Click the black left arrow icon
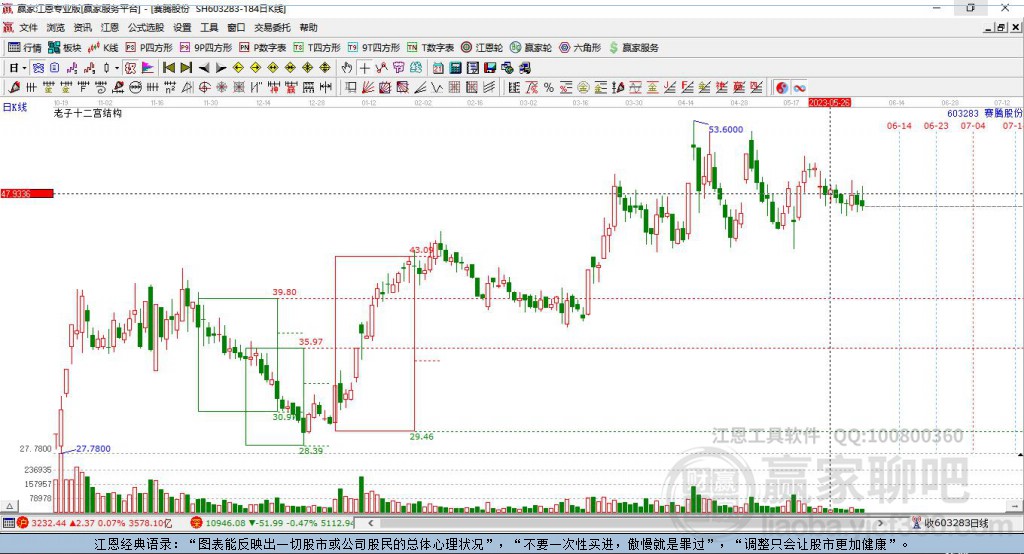 [204, 68]
